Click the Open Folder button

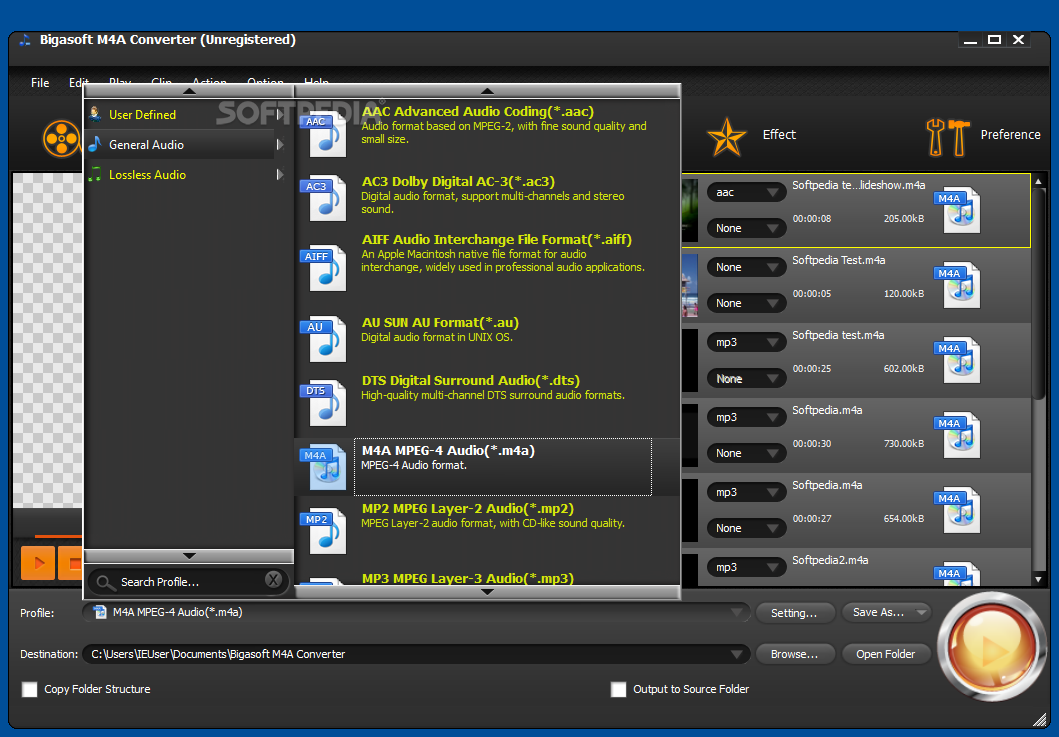885,654
